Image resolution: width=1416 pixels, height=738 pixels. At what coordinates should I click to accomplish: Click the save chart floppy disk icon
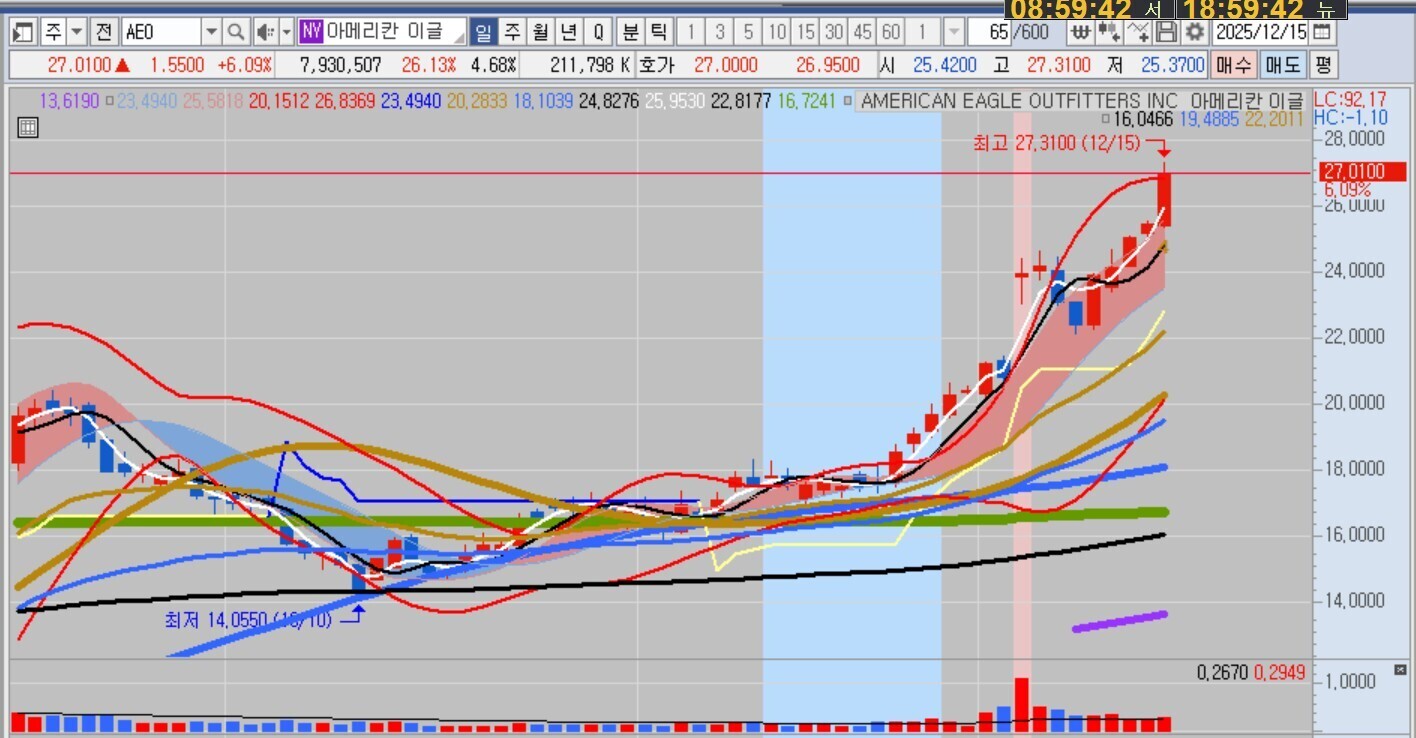point(1166,32)
